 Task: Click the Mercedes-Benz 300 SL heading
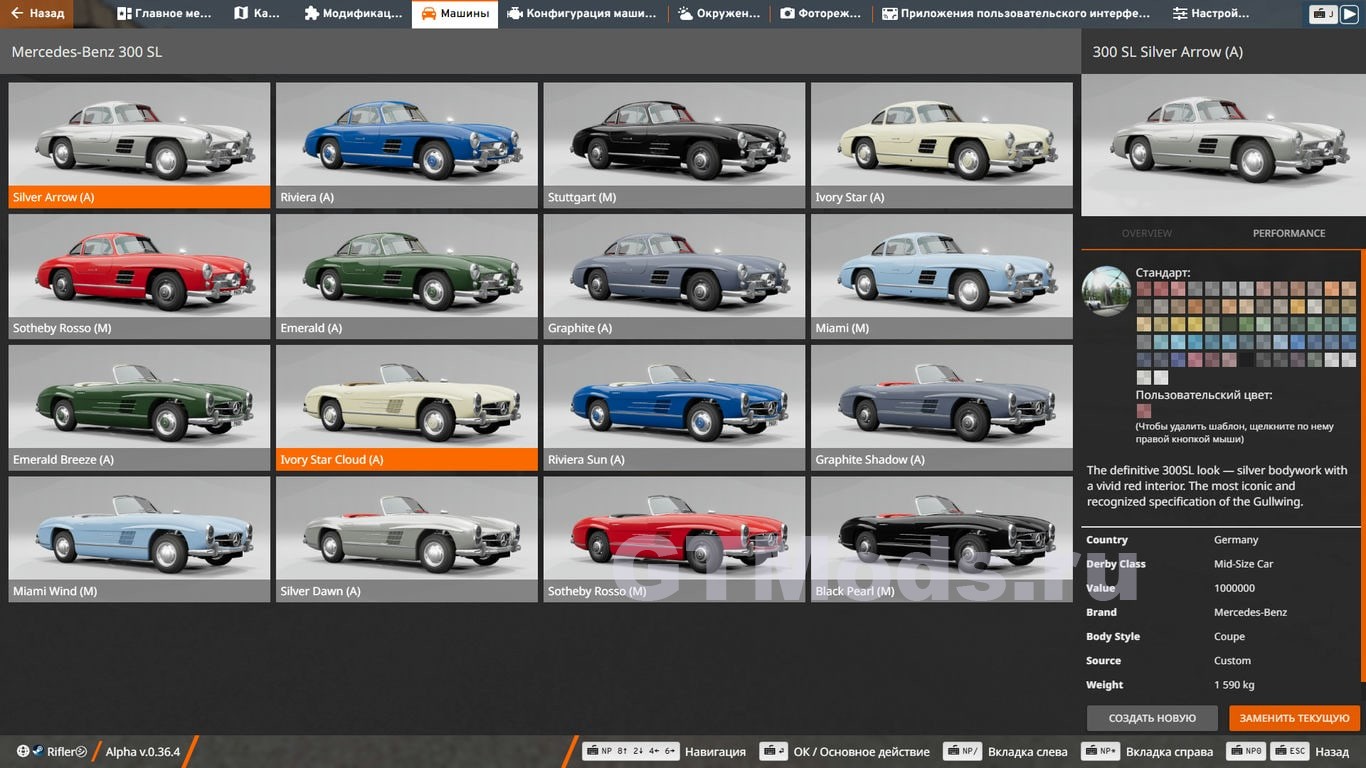[x=87, y=52]
